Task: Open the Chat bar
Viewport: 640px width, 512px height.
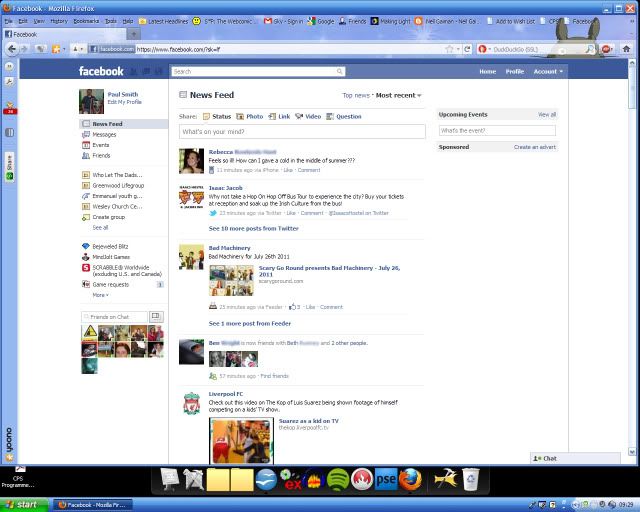Action: (x=575, y=458)
